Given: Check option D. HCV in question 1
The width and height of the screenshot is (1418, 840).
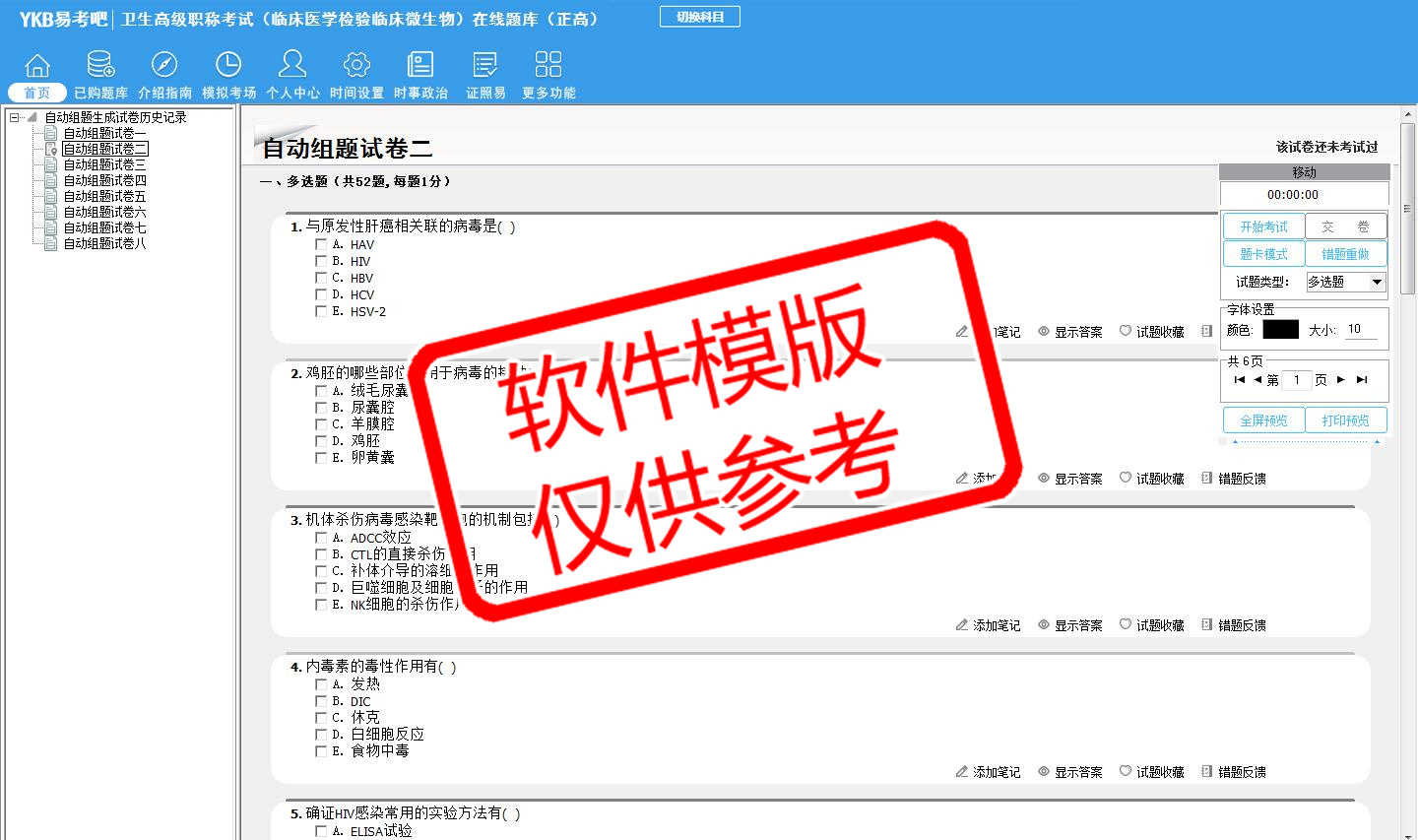Looking at the screenshot, I should (x=321, y=294).
